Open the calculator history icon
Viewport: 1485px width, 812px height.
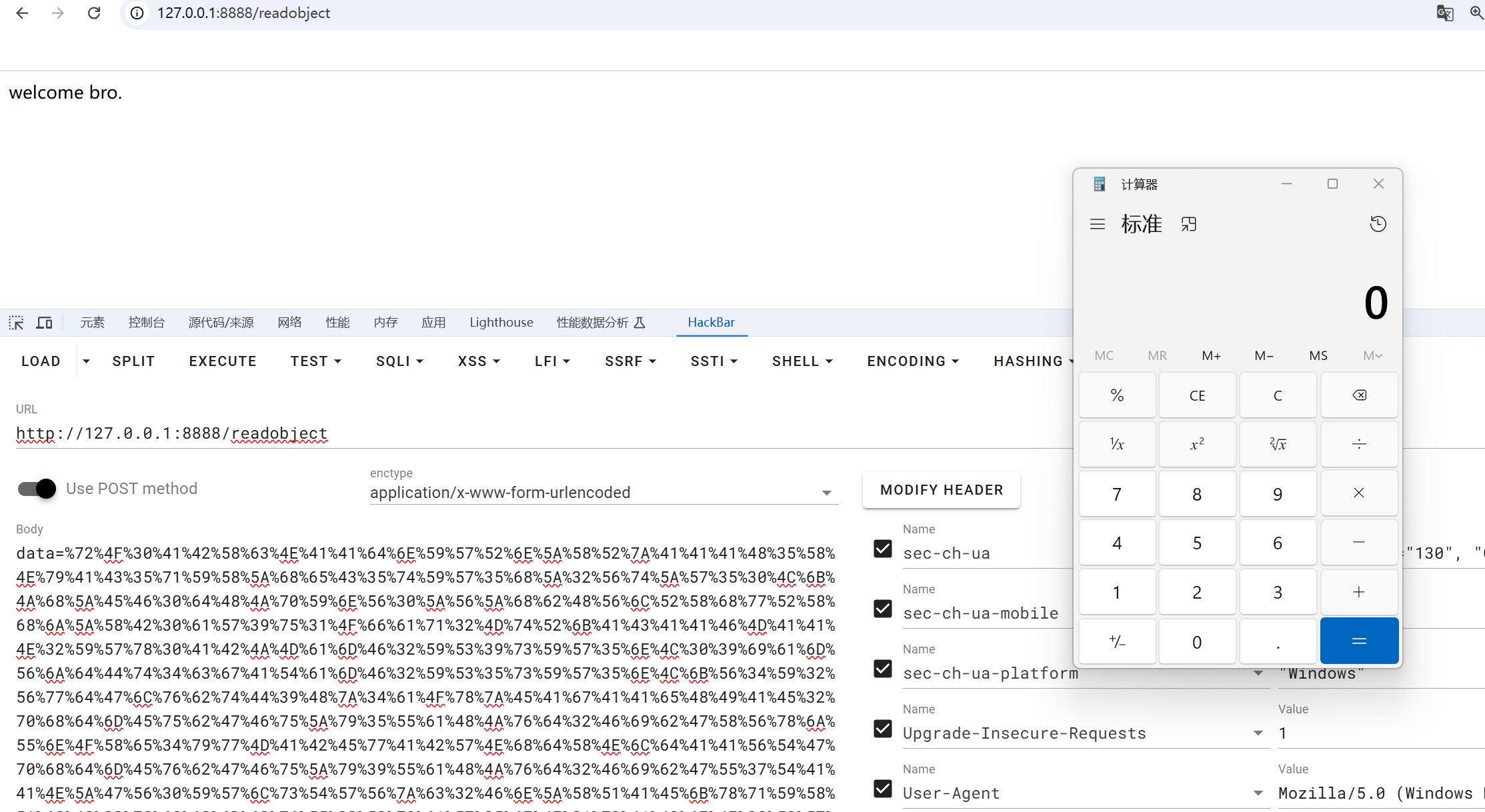[1378, 224]
